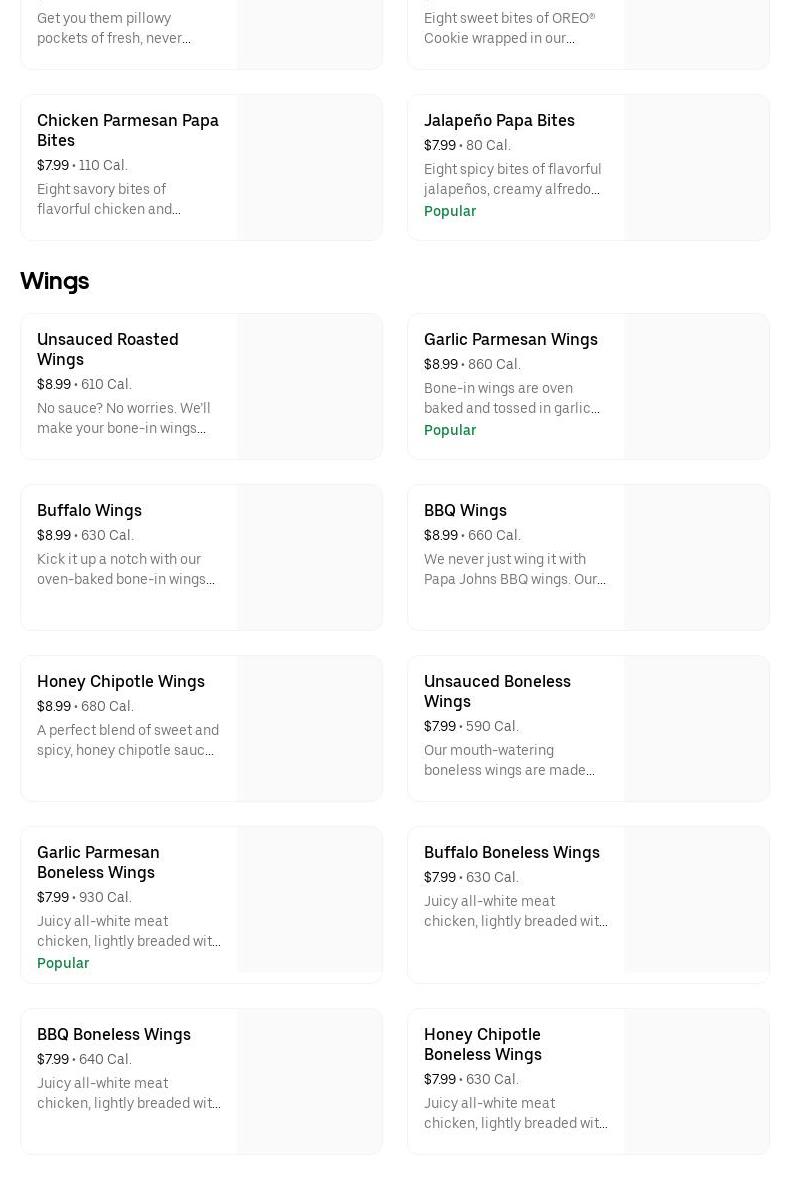804x1181 pixels.
Task: Select Garlic Parmesan Boneless Wings title
Action: point(98,862)
